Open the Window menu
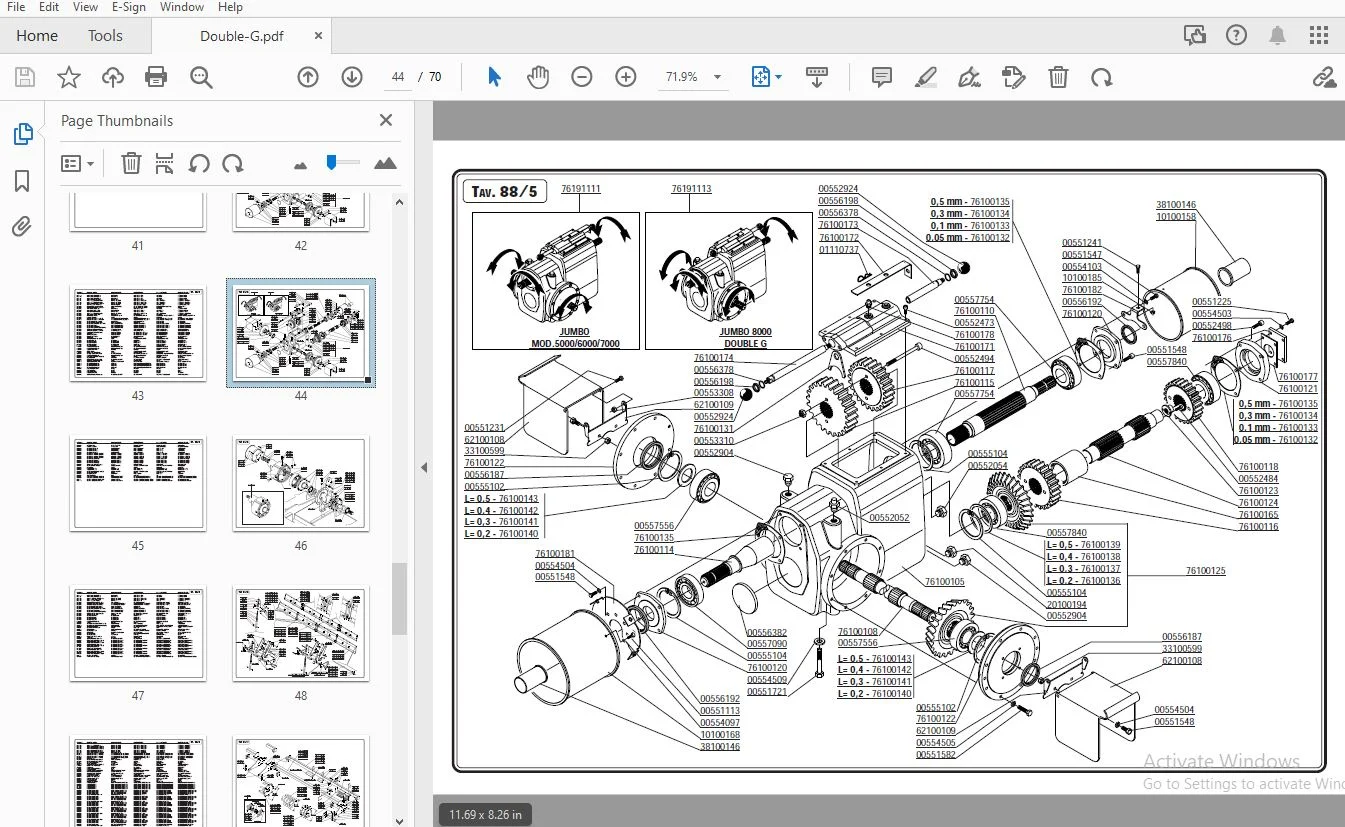 tap(182, 7)
